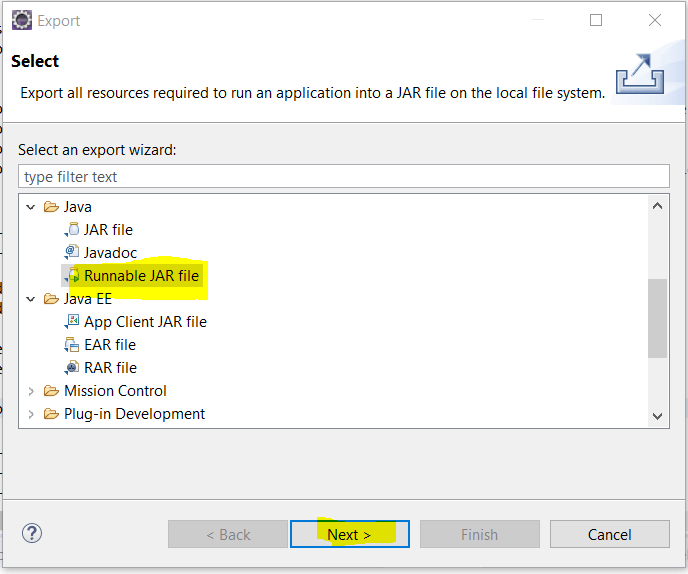Click the disabled Back button

tap(228, 534)
